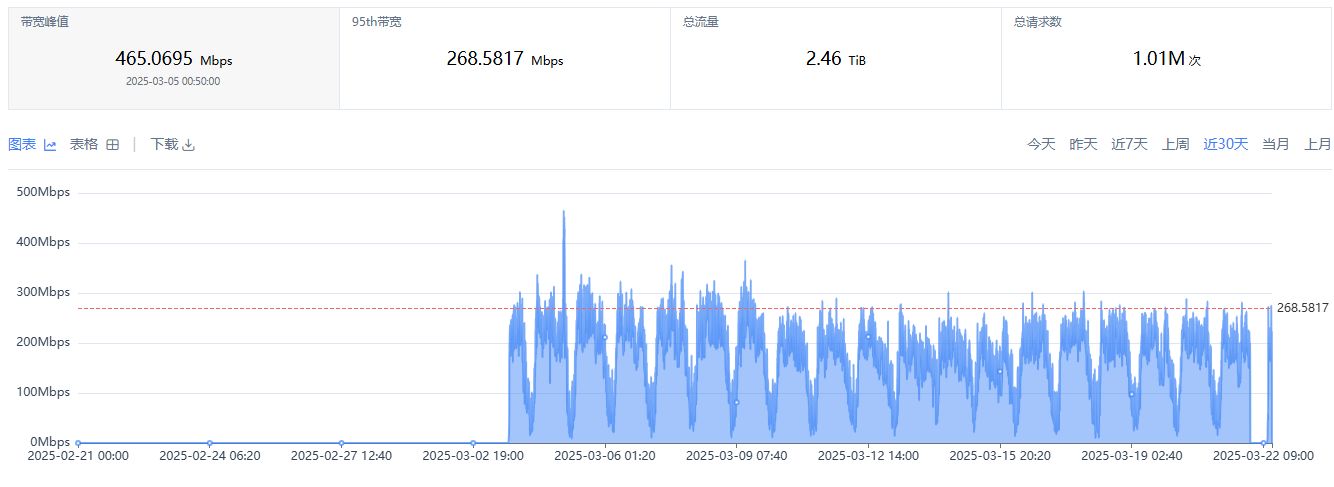This screenshot has width=1334, height=487.
Task: Click the 2025-02-27 12:40 axis label
Action: [341, 456]
